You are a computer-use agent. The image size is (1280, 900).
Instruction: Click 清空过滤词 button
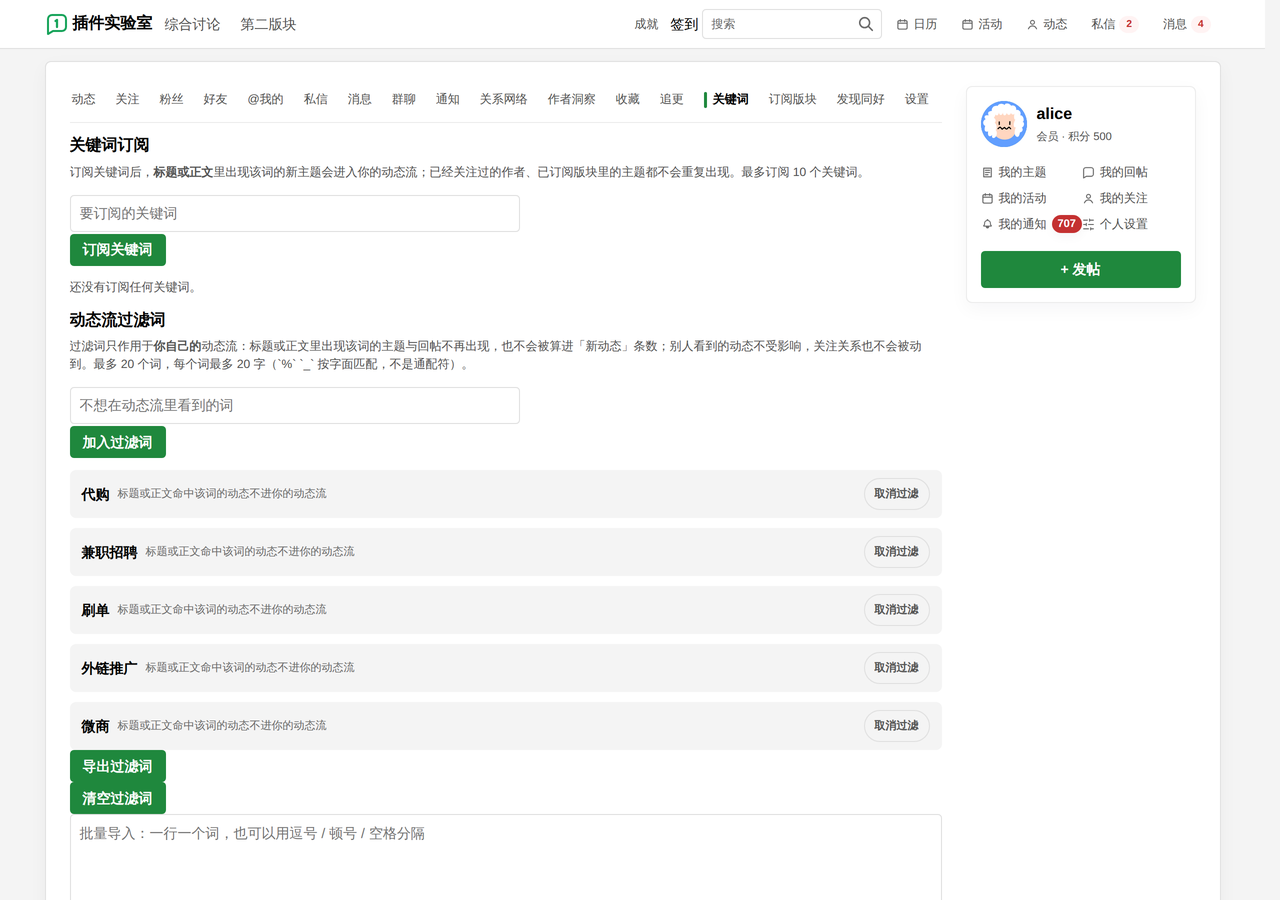coord(118,798)
